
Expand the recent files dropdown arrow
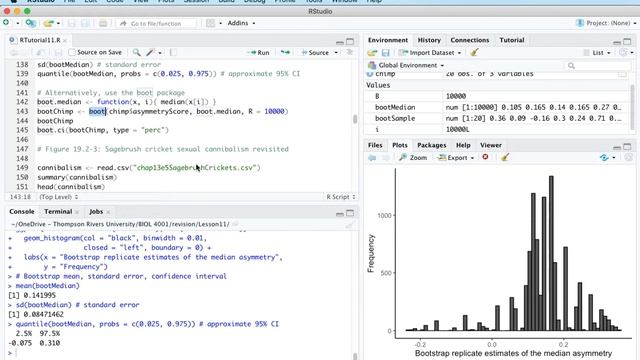coord(58,23)
